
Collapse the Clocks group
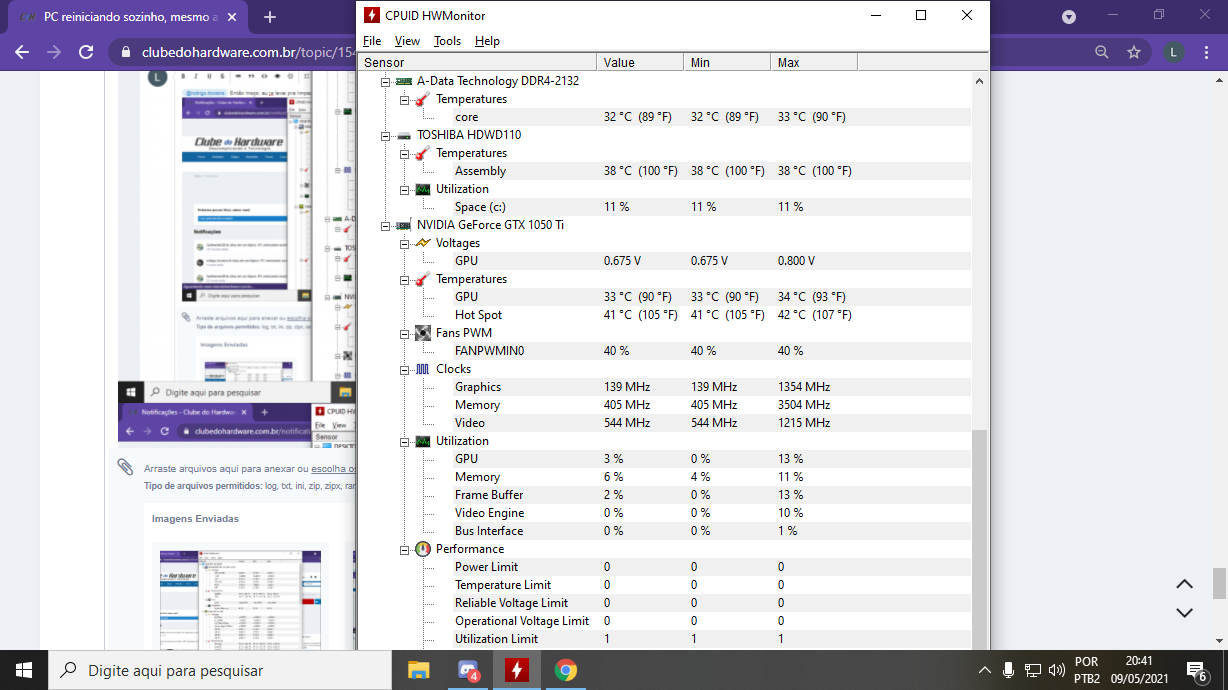405,369
